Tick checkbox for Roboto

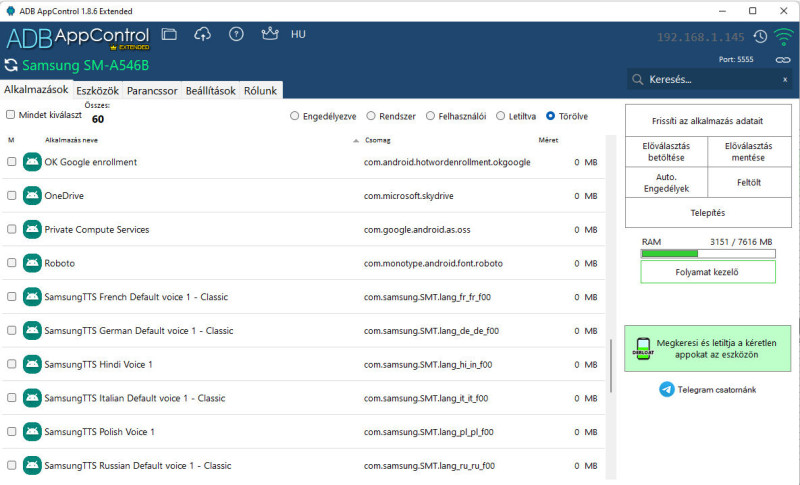pos(11,263)
